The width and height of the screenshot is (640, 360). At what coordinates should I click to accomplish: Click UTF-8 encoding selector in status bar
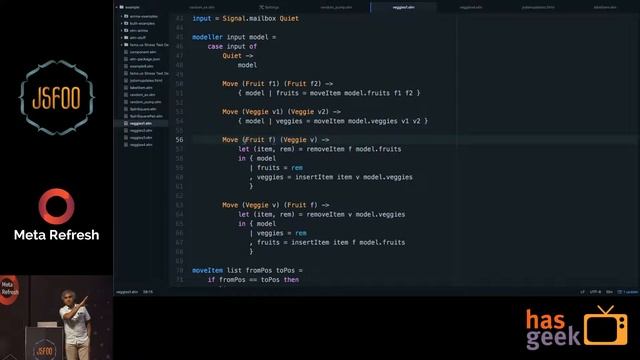[595, 292]
